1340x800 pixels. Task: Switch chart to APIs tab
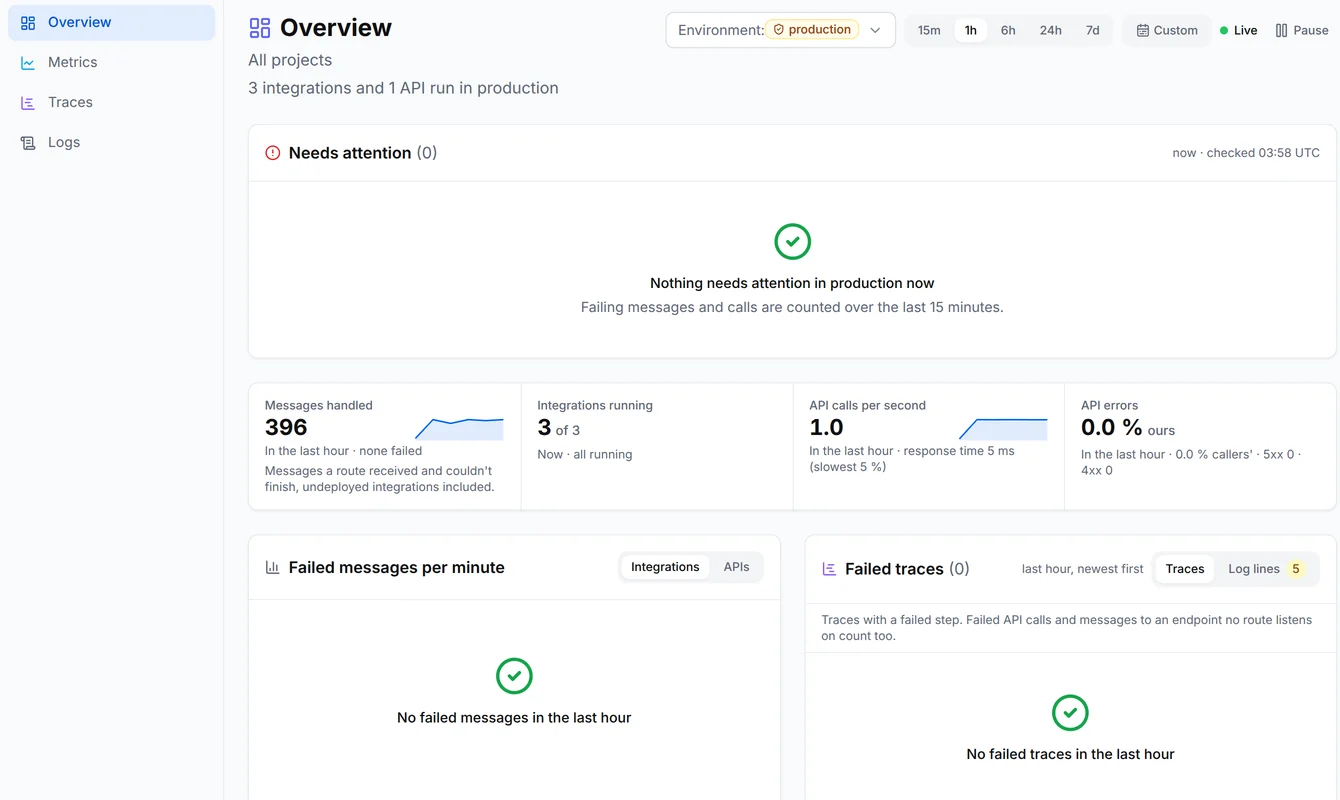click(x=736, y=567)
